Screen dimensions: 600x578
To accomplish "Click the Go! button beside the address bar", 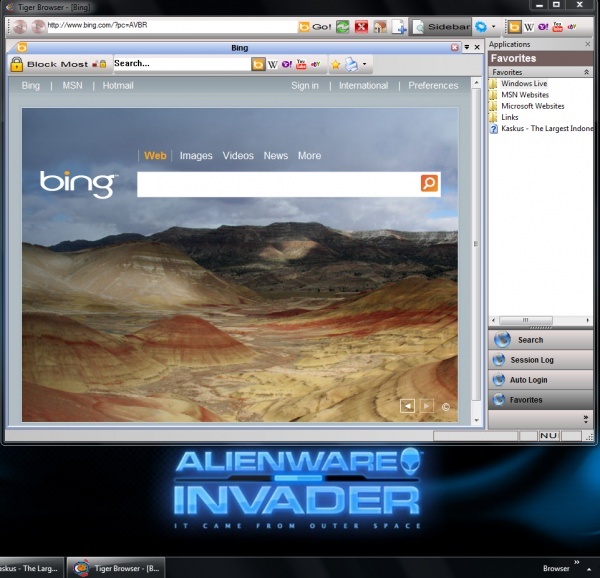I will [x=315, y=27].
